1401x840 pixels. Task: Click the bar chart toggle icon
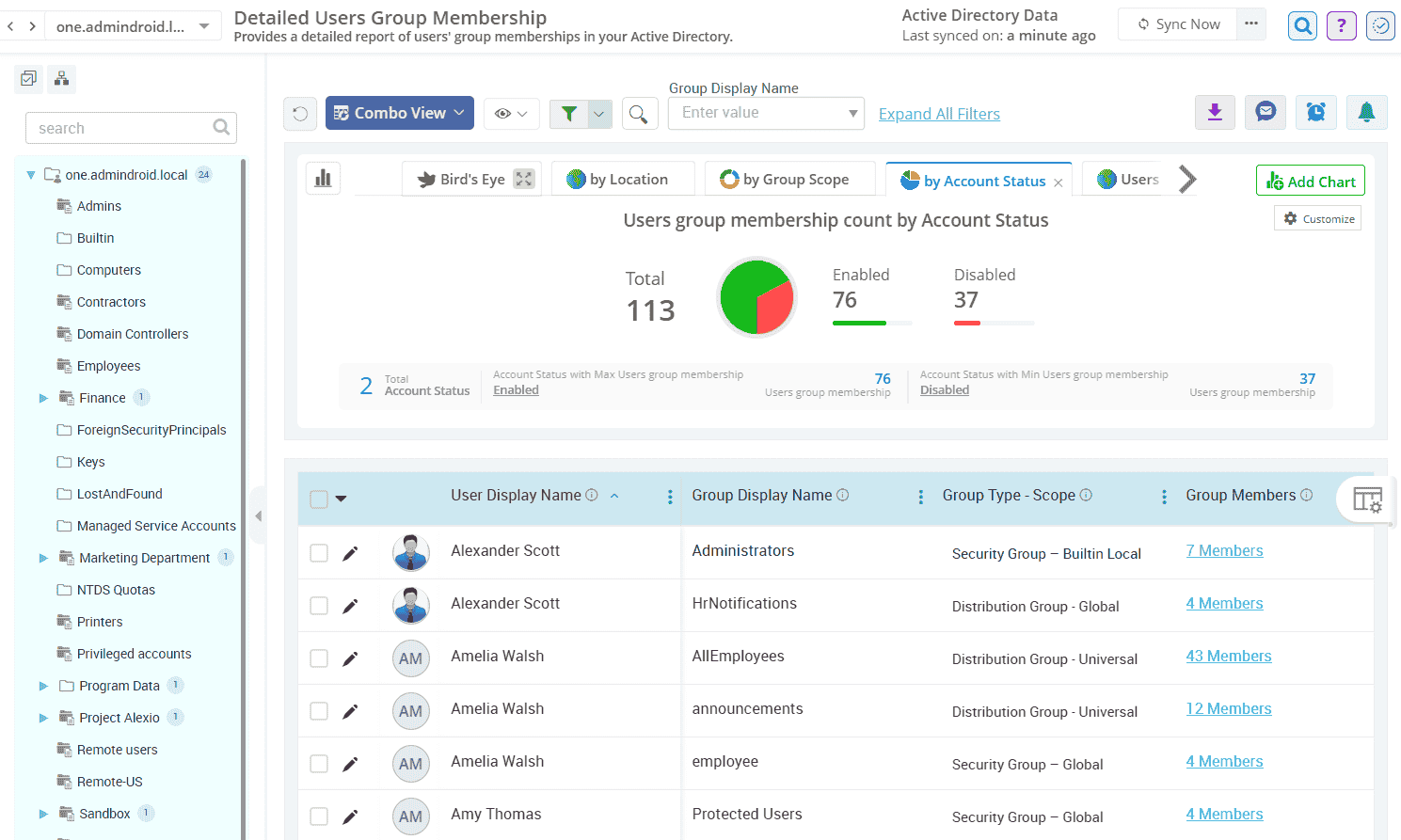click(x=323, y=179)
